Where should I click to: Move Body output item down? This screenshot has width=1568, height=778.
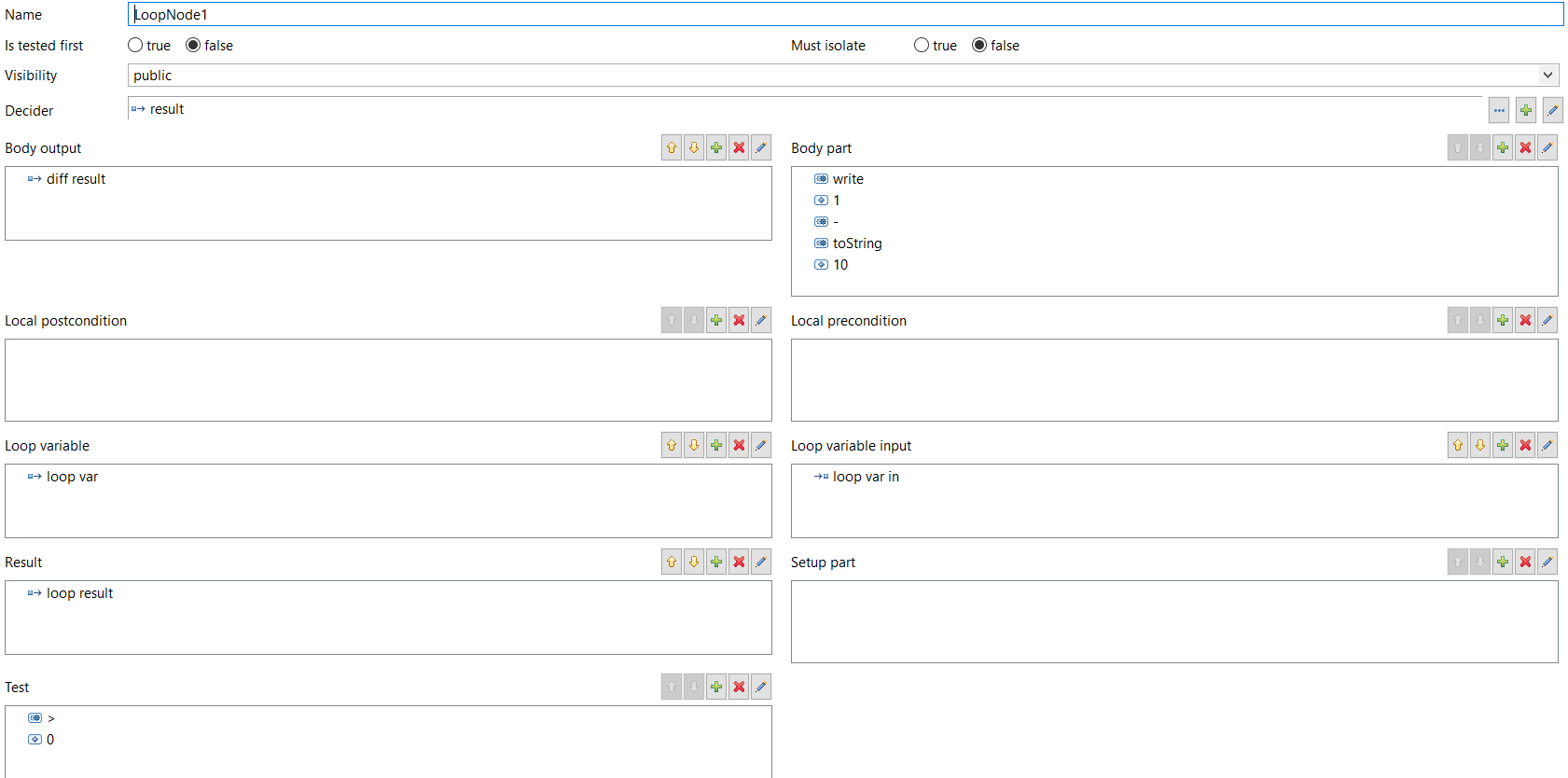tap(694, 147)
